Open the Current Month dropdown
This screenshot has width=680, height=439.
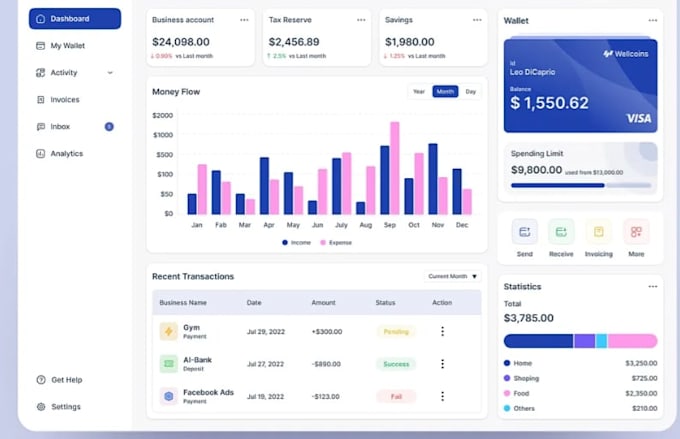coord(452,276)
